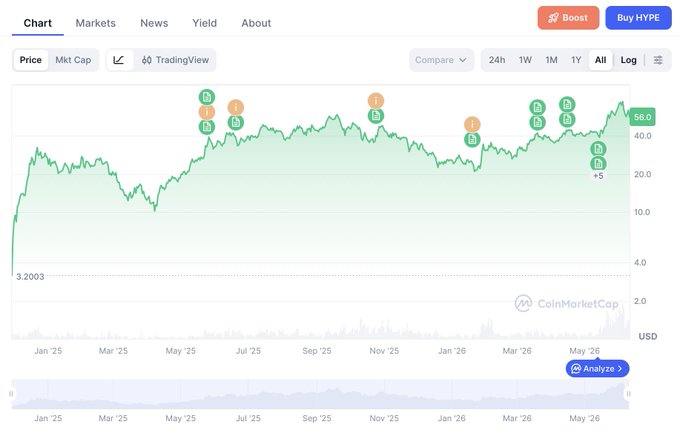Select the Price view toggle
680x436 pixels.
(x=31, y=60)
